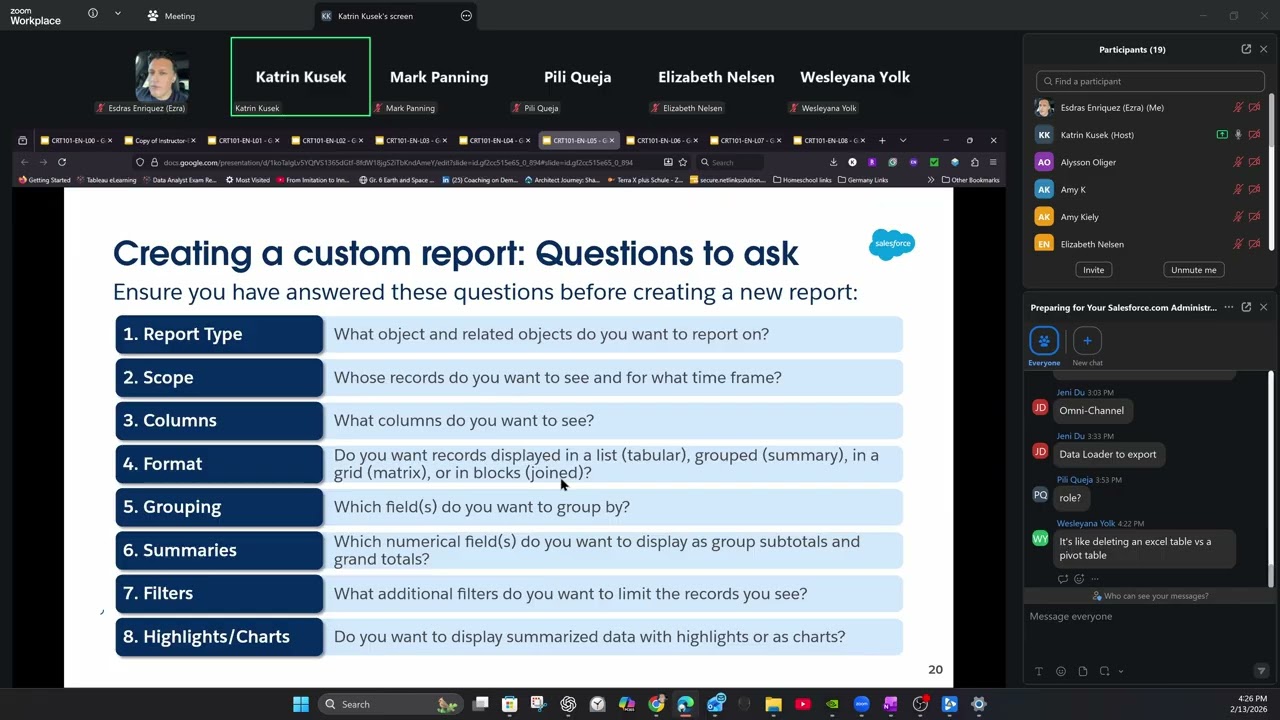Open the emoji picker in chat composer

point(1061,671)
